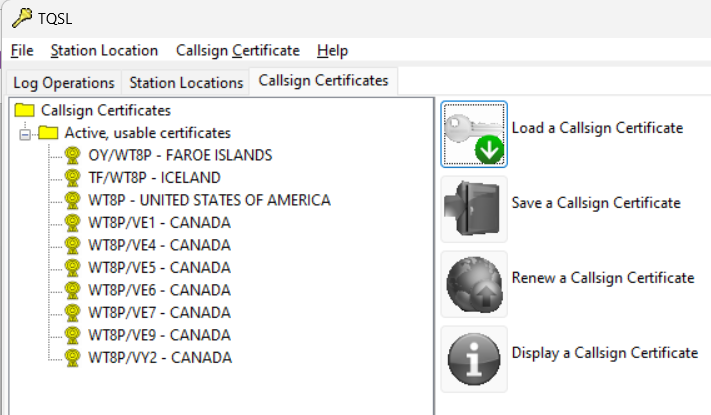
Task: Open the Callsign Certificate menu
Action: 238,50
